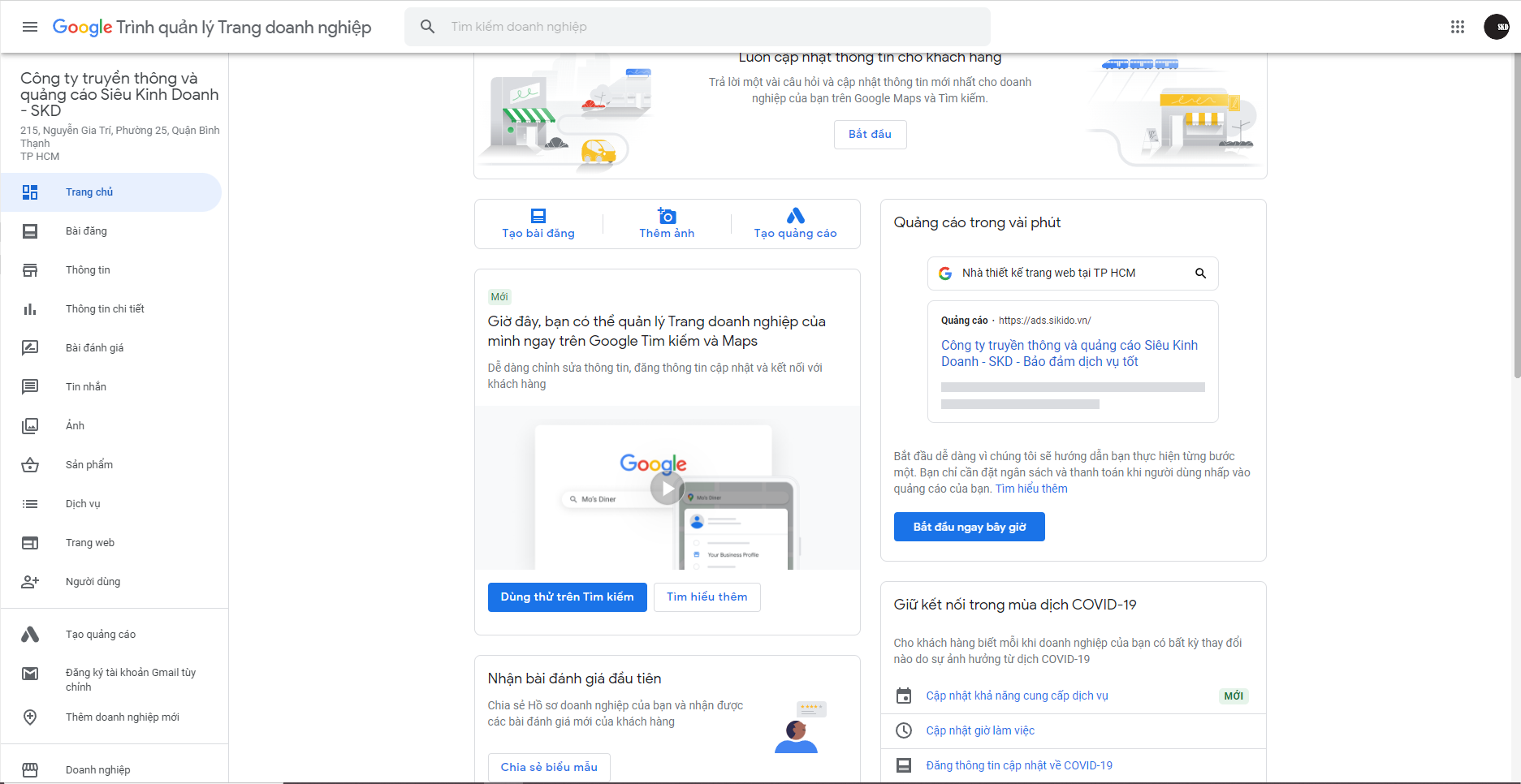The image size is (1521, 784).
Task: Click Bắt đầu ngay bây giờ button
Action: (969, 527)
